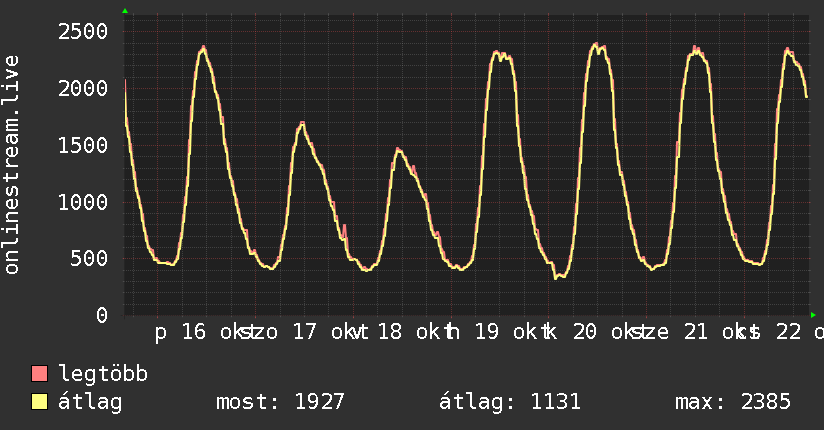Image resolution: width=824 pixels, height=430 pixels.
Task: Click the 1500 y-axis label
Action: point(83,146)
